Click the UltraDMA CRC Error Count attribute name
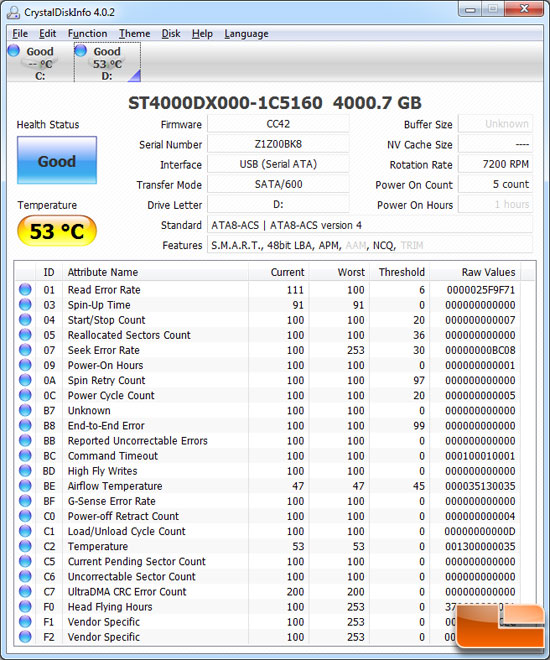550x660 pixels. point(127,592)
